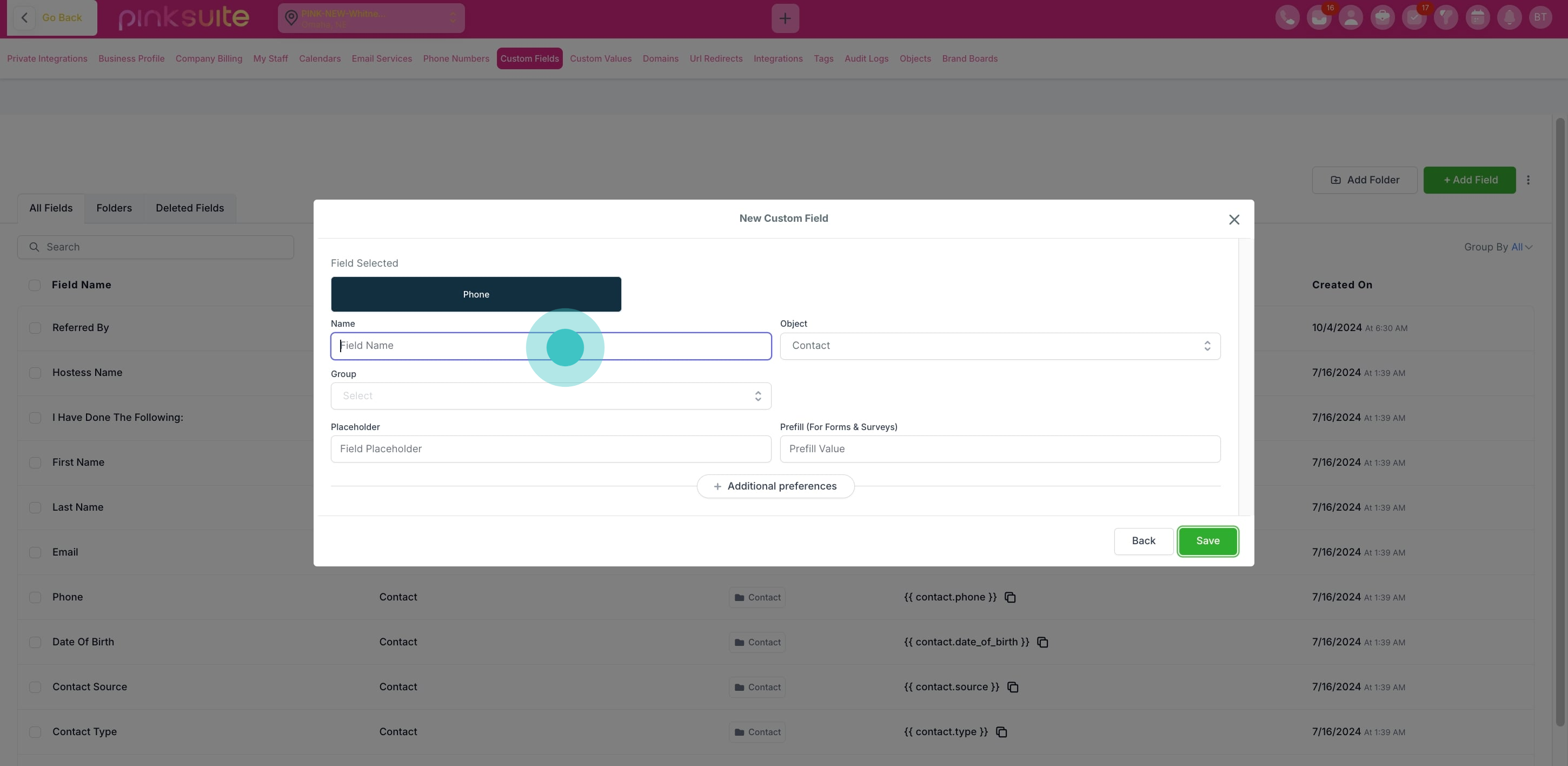
Task: Open the Custom Values settings tab
Action: 600,58
